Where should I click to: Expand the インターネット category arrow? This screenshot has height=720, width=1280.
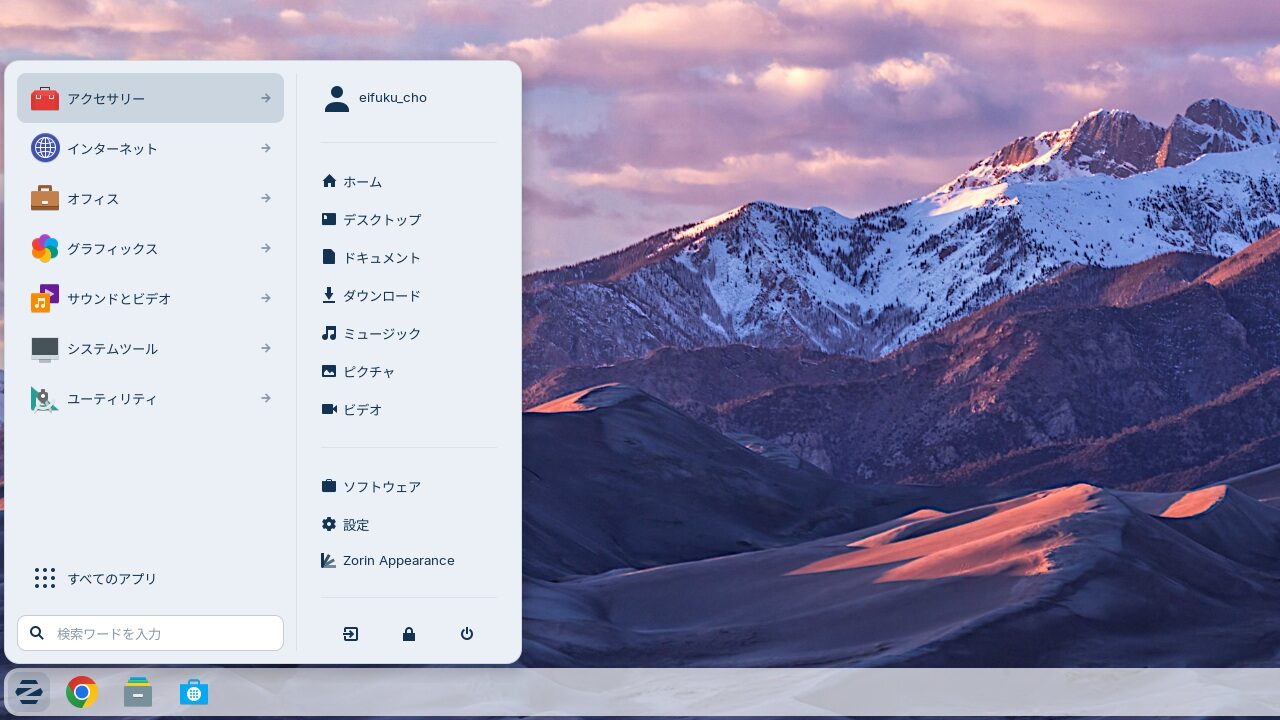tap(266, 148)
